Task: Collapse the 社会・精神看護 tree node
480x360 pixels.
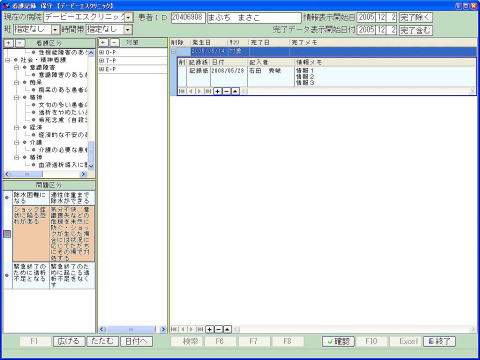Action: pyautogui.click(x=8, y=60)
